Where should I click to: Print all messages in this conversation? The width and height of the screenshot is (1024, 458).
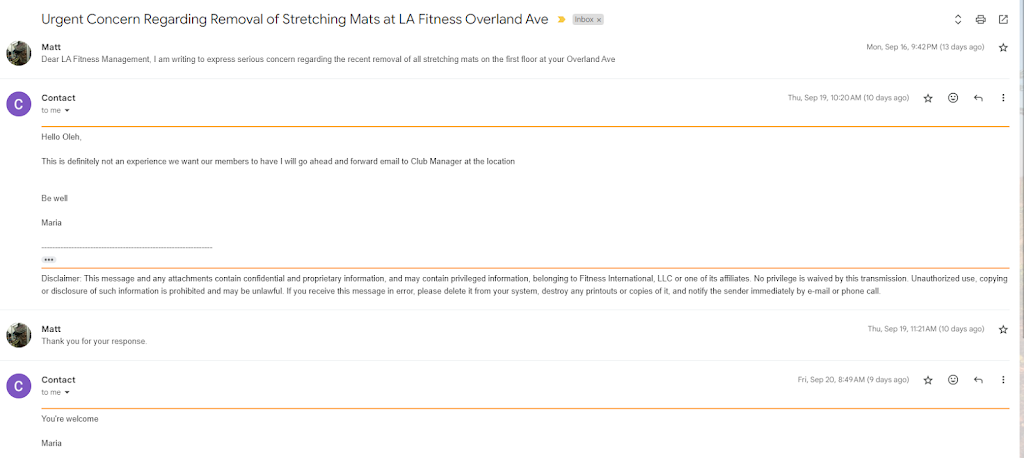(x=980, y=19)
